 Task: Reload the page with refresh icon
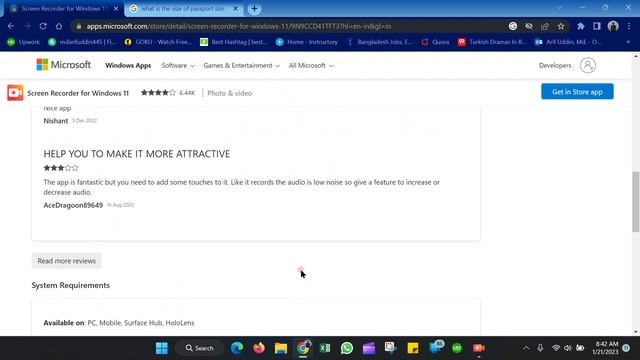(43, 26)
